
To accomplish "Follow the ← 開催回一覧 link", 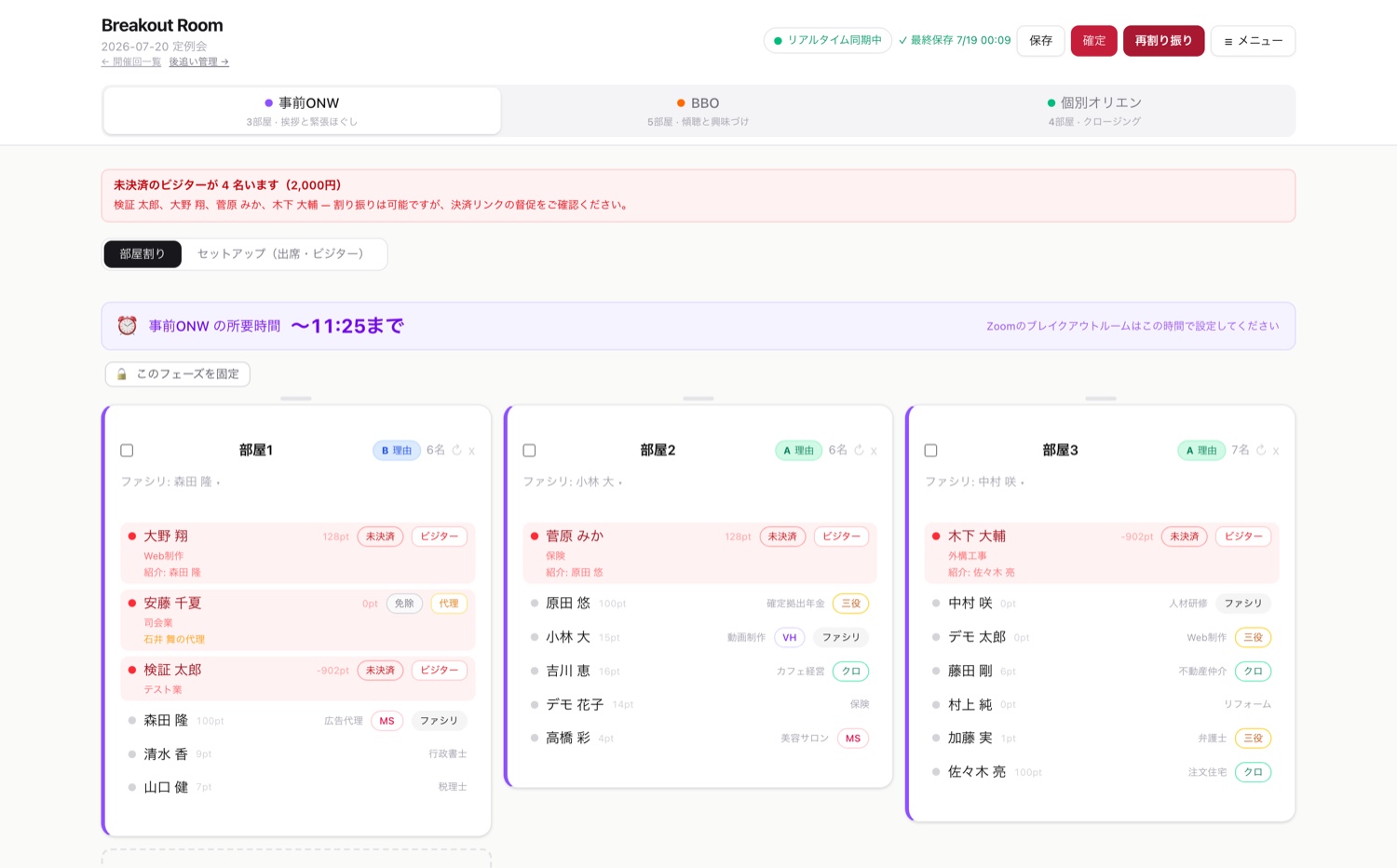I will point(131,61).
